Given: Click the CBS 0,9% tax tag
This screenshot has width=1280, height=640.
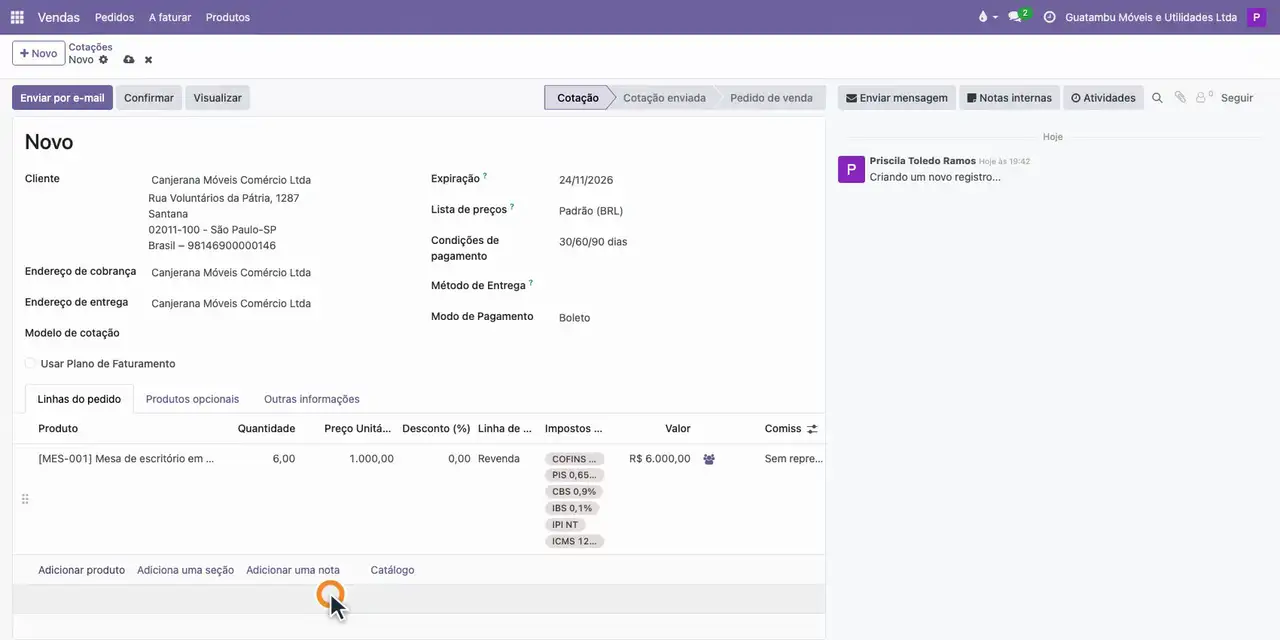Looking at the screenshot, I should click(x=574, y=492).
